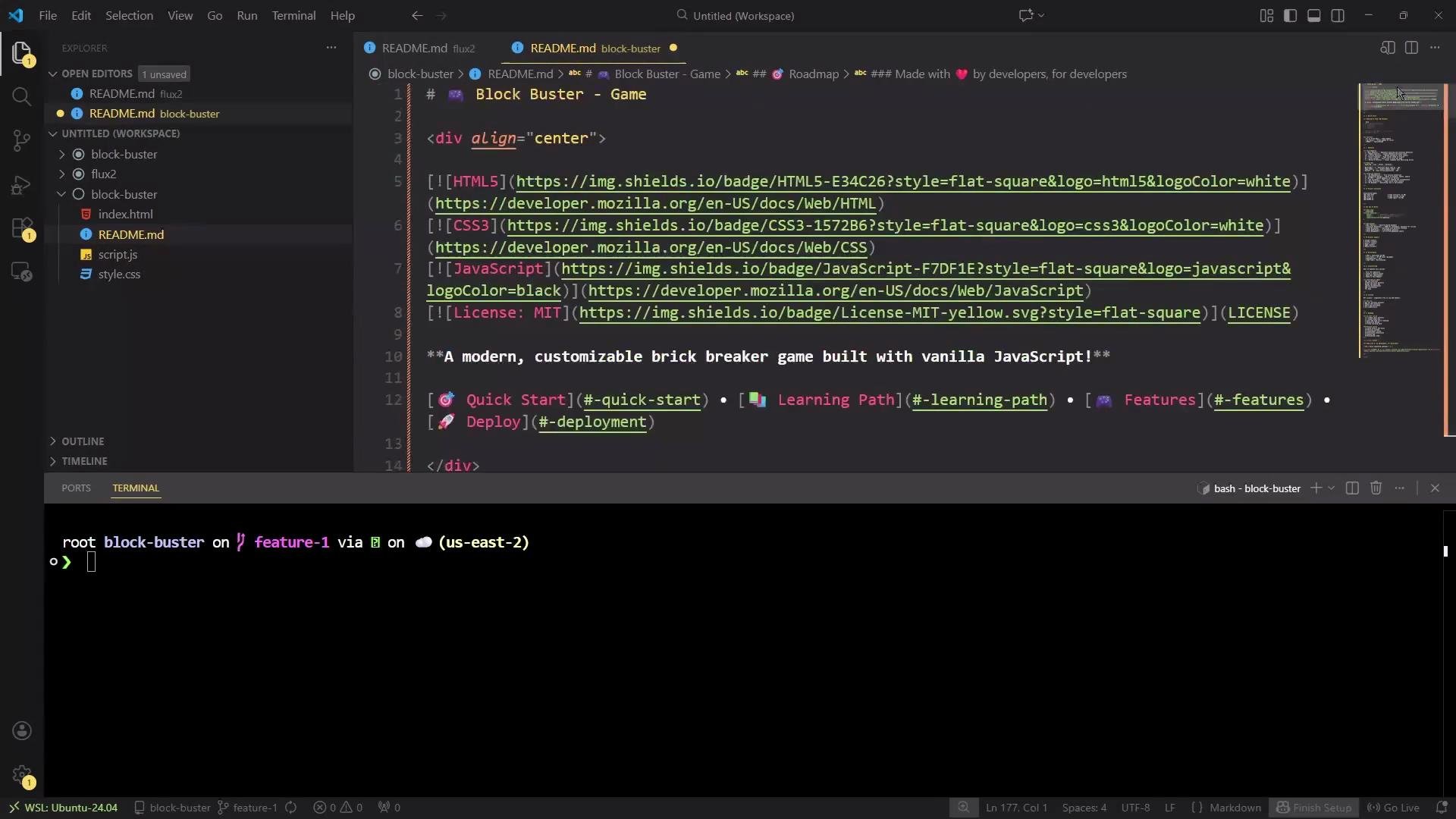Select the Terminal panel tab
The height and width of the screenshot is (819, 1456).
tap(136, 488)
